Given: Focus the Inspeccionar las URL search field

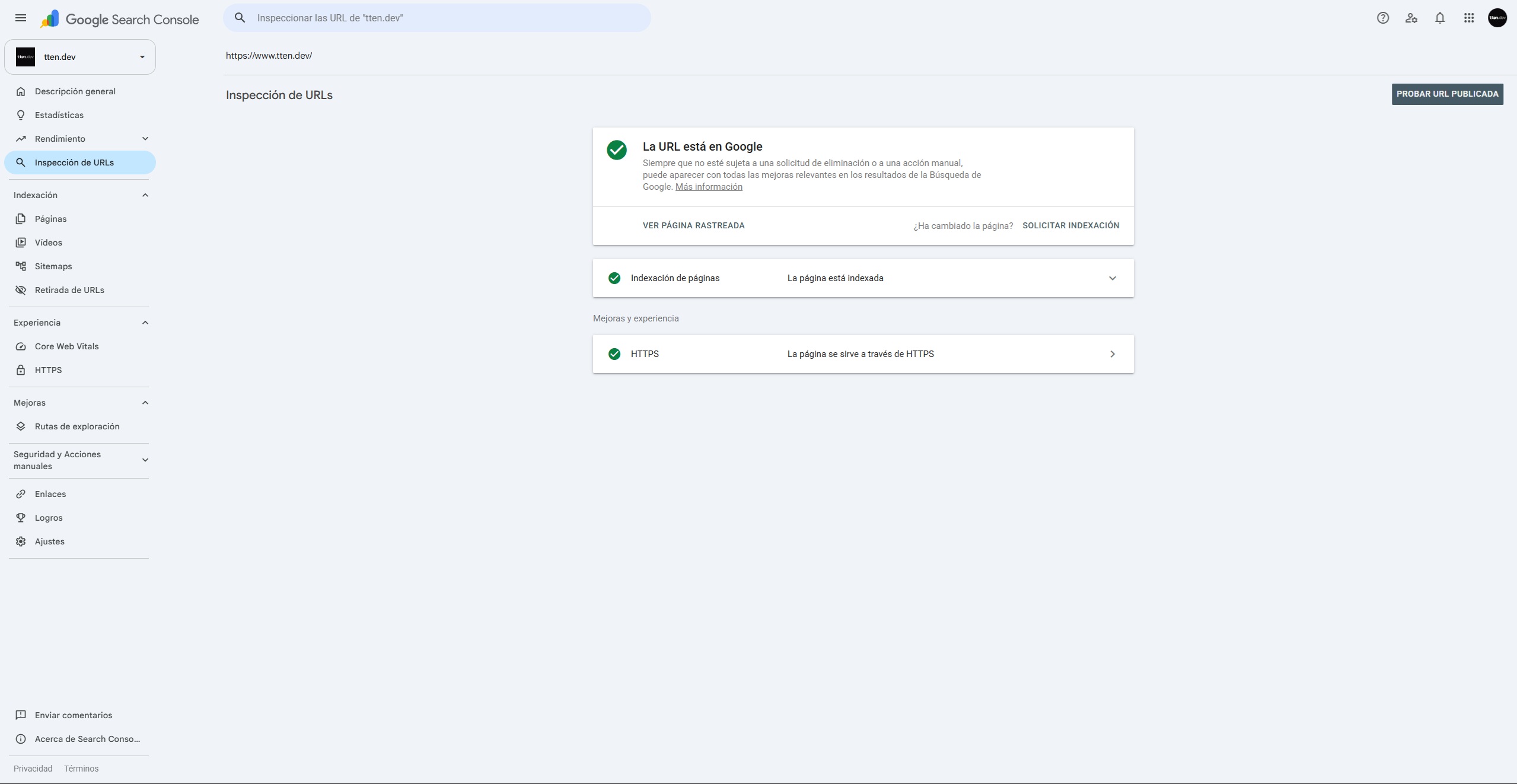Looking at the screenshot, I should pyautogui.click(x=437, y=18).
